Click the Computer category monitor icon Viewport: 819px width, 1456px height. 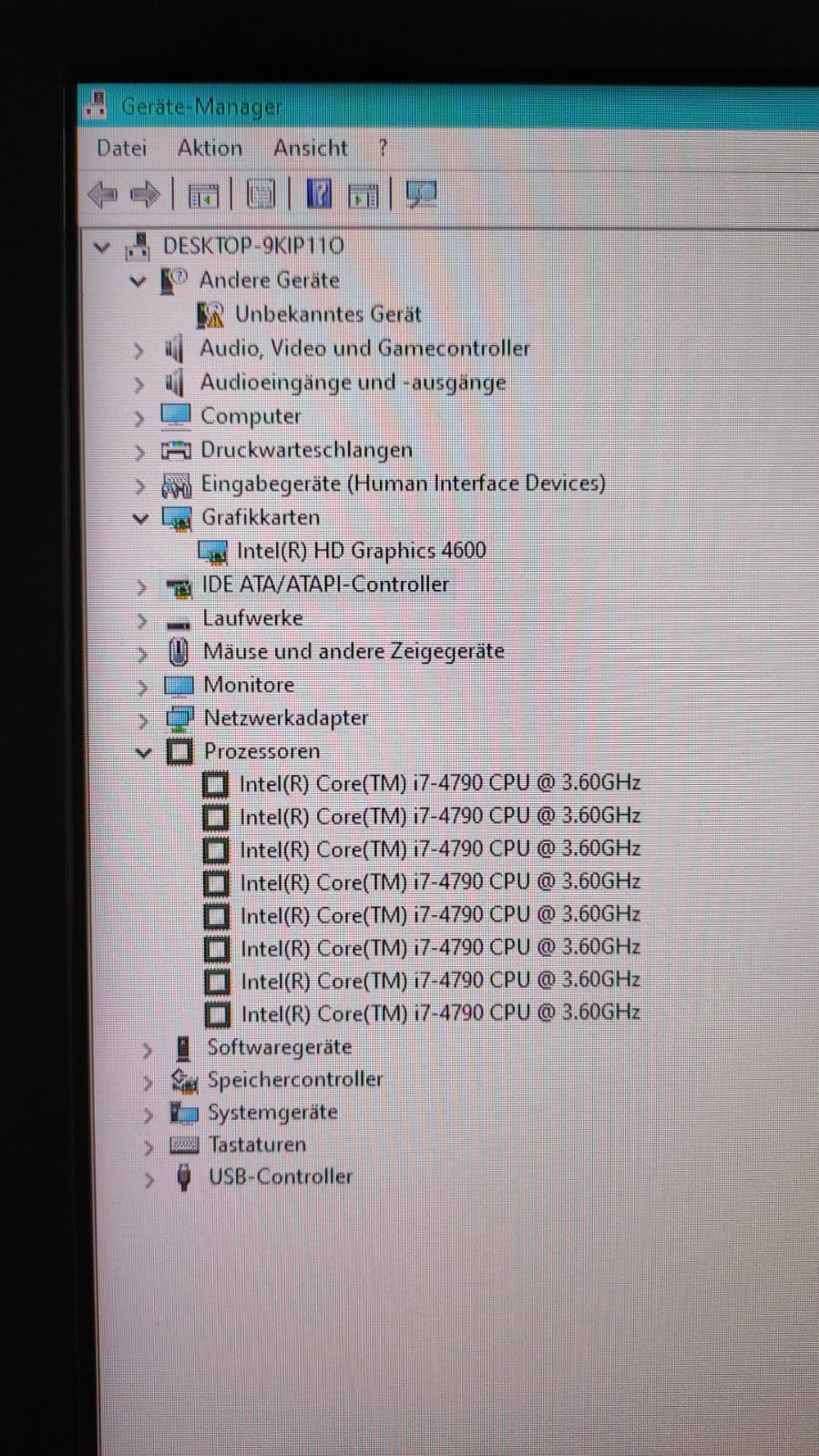pos(175,415)
